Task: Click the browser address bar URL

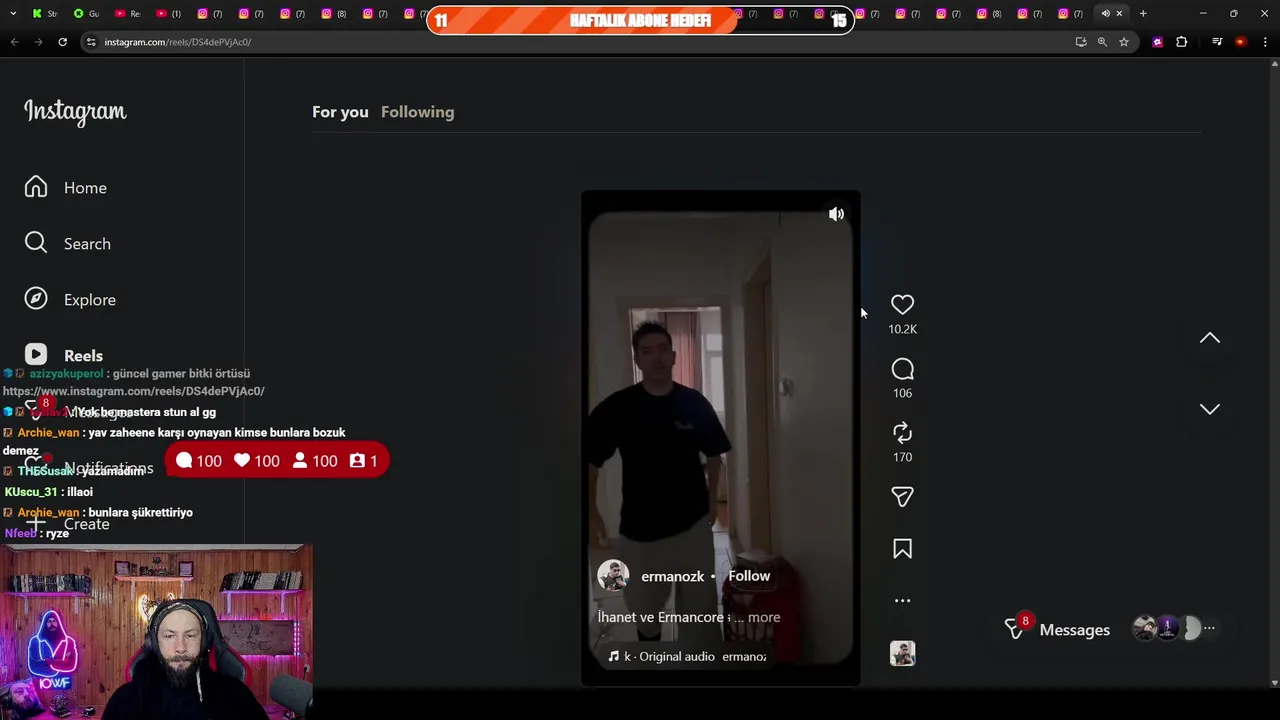Action: coord(178,42)
